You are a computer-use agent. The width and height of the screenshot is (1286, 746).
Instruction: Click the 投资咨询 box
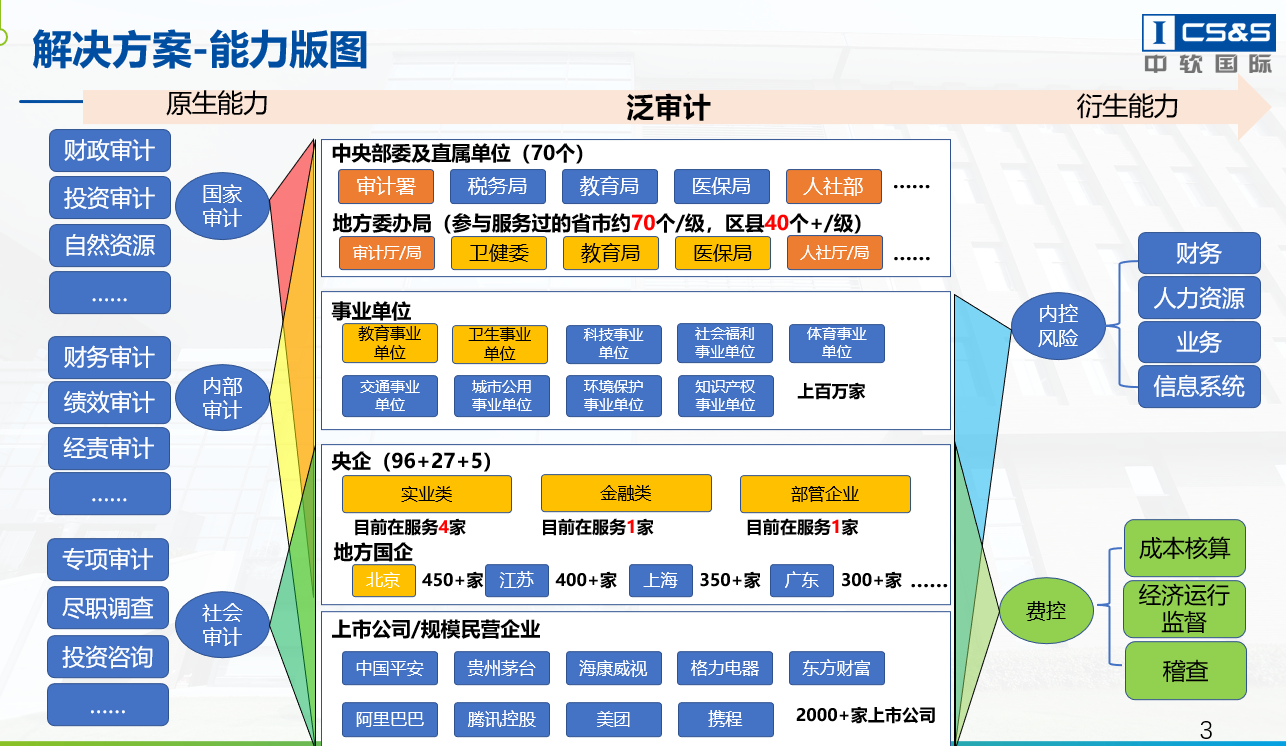pyautogui.click(x=108, y=657)
